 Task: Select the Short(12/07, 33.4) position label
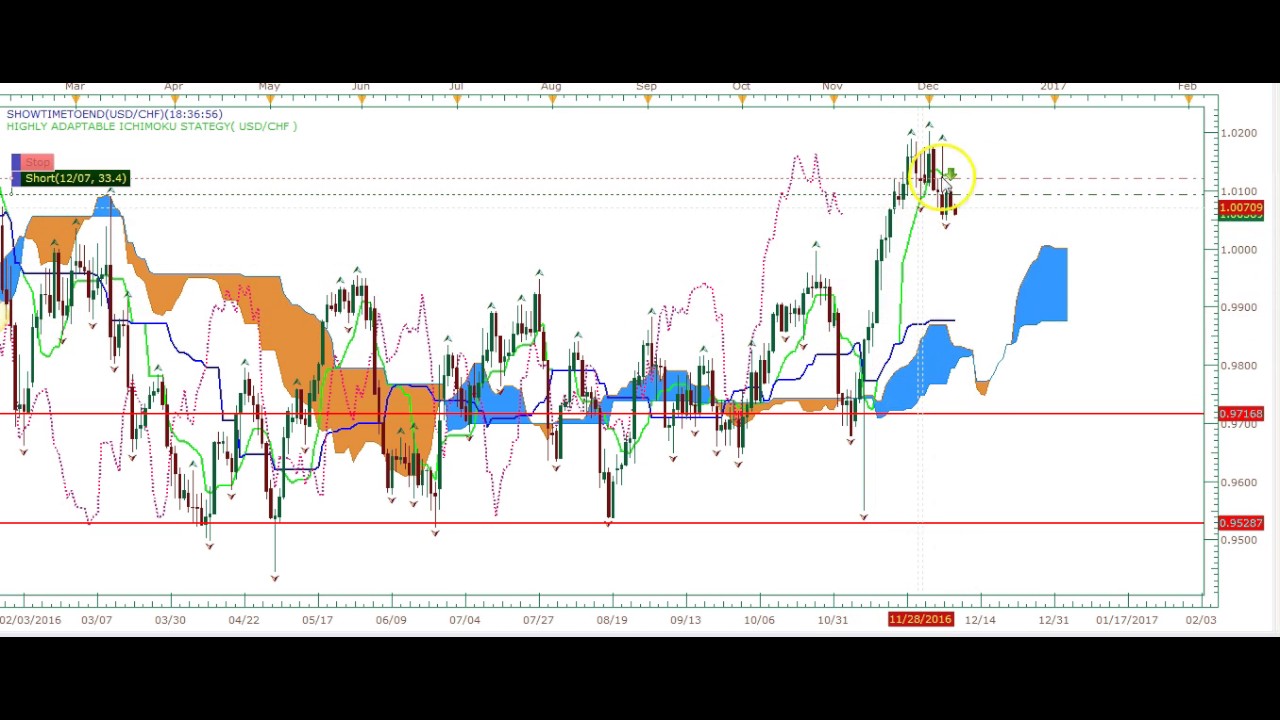[x=76, y=178]
